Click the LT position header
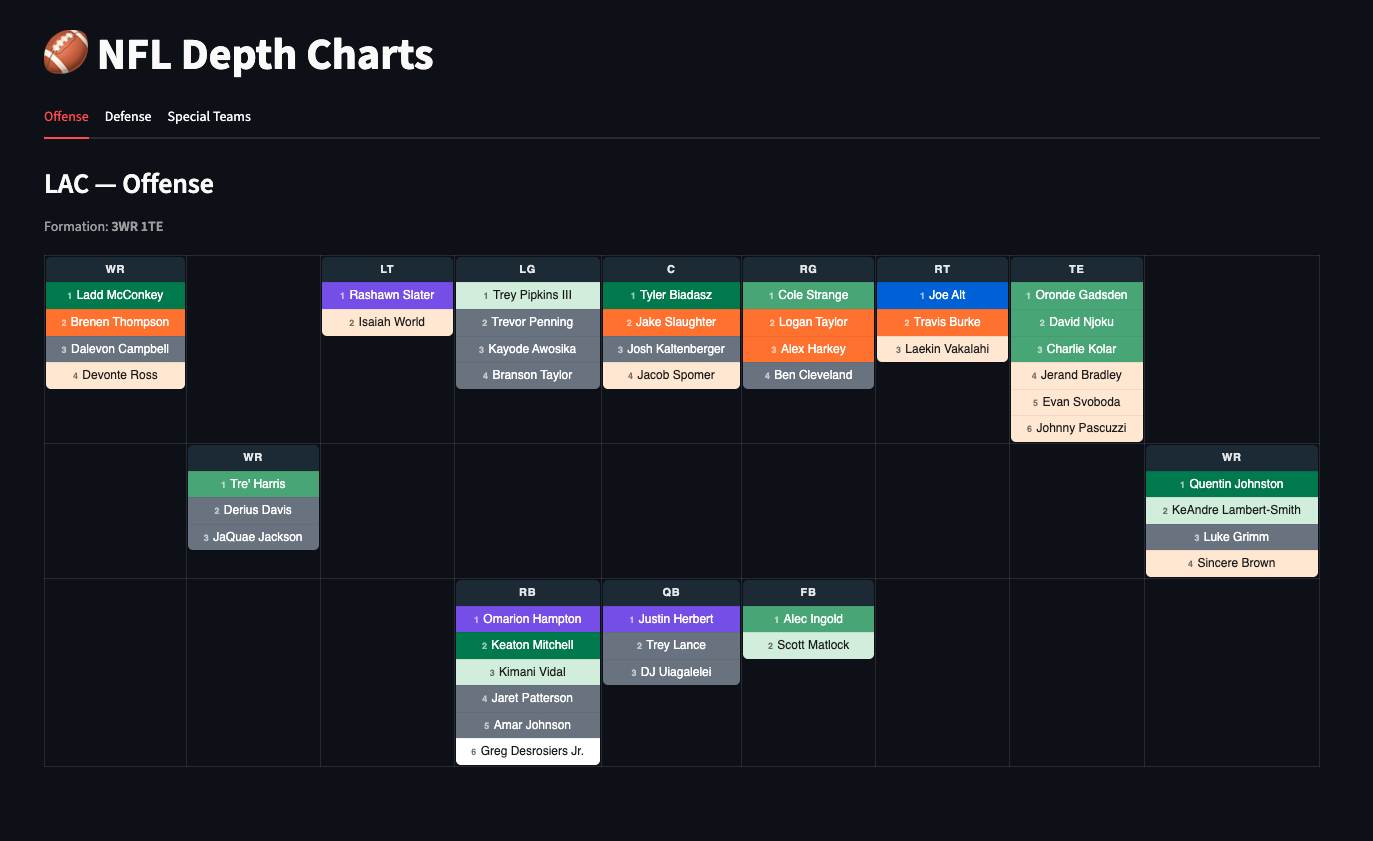Image resolution: width=1373 pixels, height=841 pixels. tap(387, 270)
